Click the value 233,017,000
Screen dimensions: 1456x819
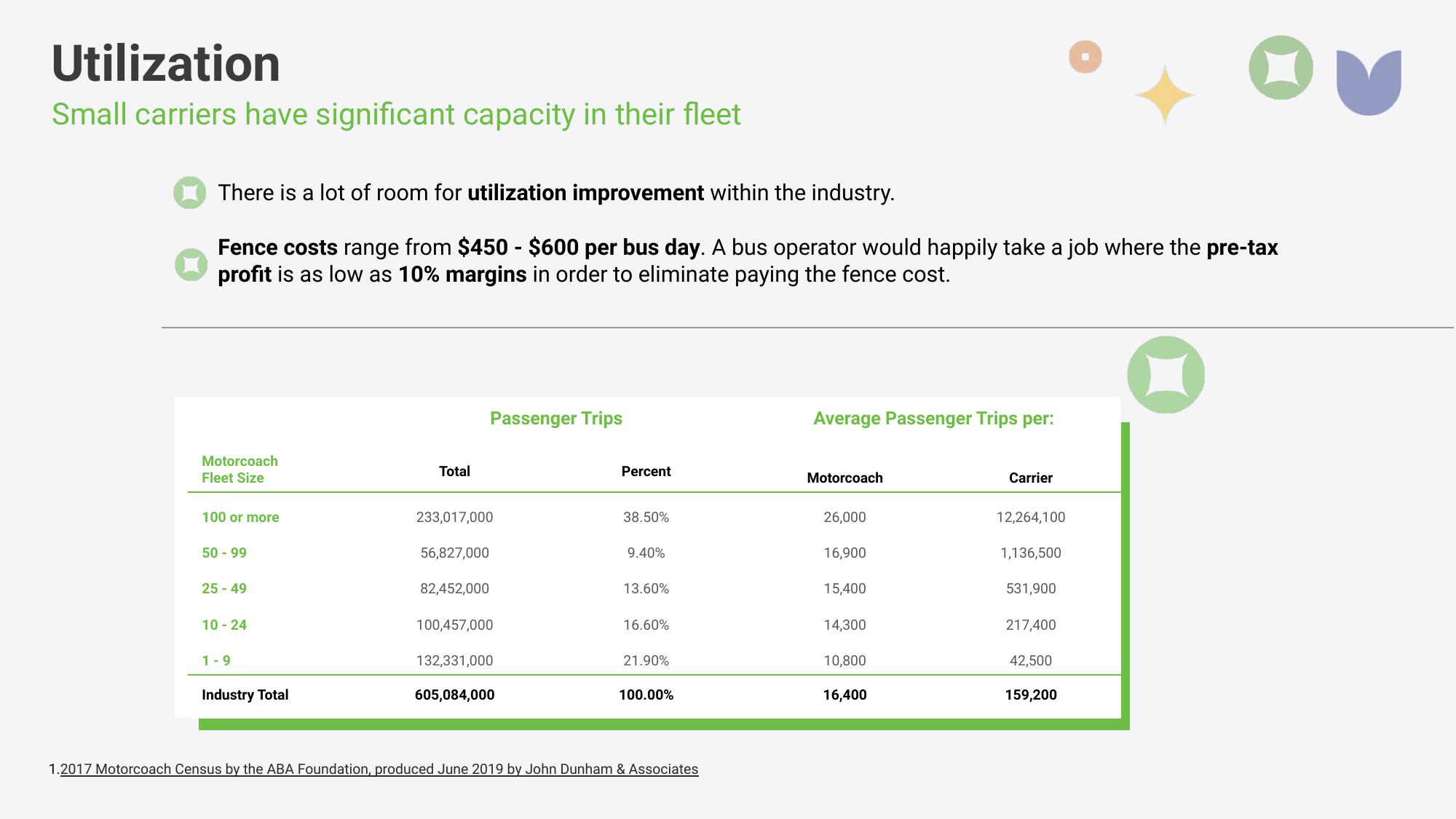[x=454, y=517]
